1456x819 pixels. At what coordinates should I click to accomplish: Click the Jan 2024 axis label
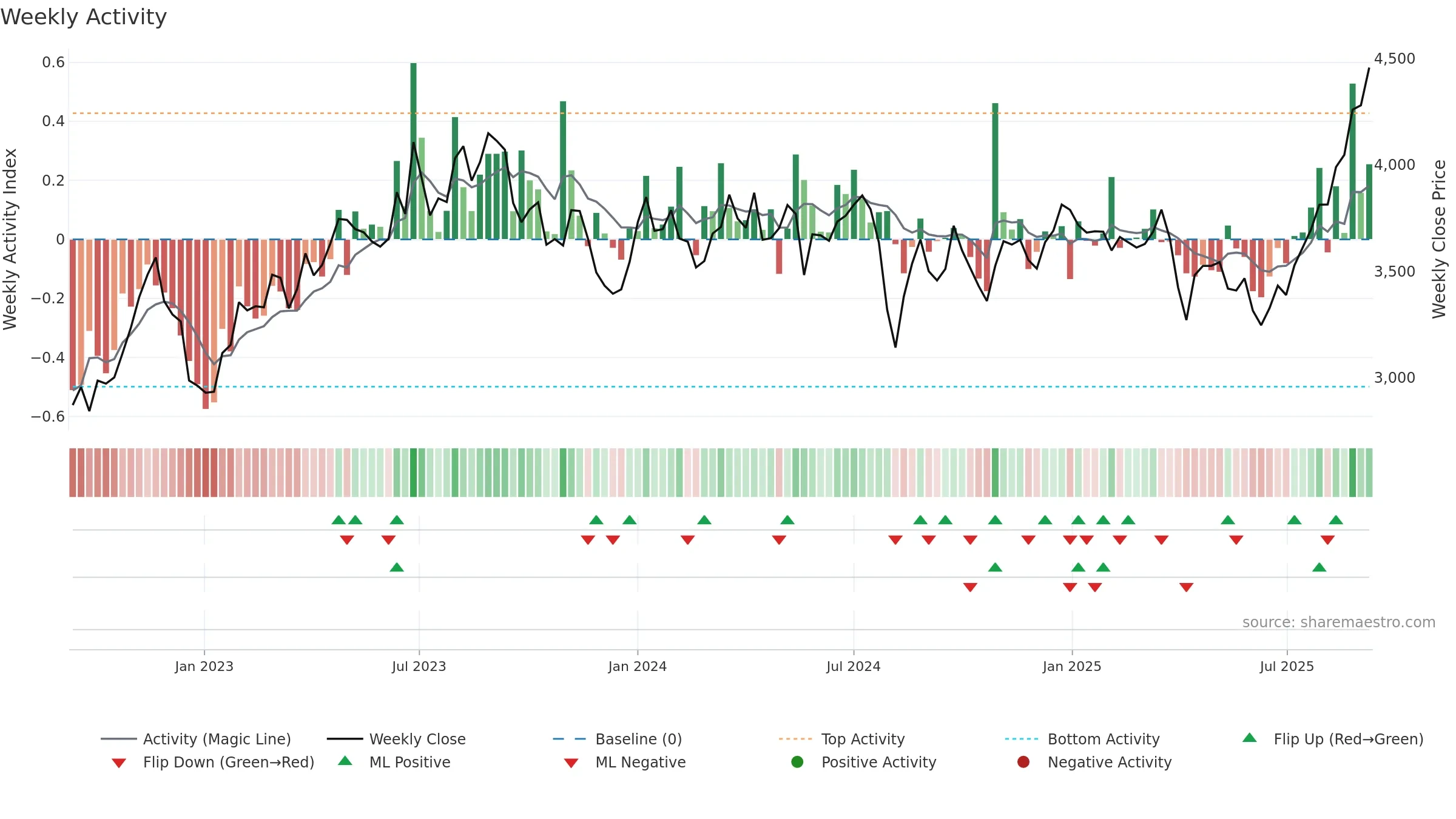pyautogui.click(x=637, y=666)
